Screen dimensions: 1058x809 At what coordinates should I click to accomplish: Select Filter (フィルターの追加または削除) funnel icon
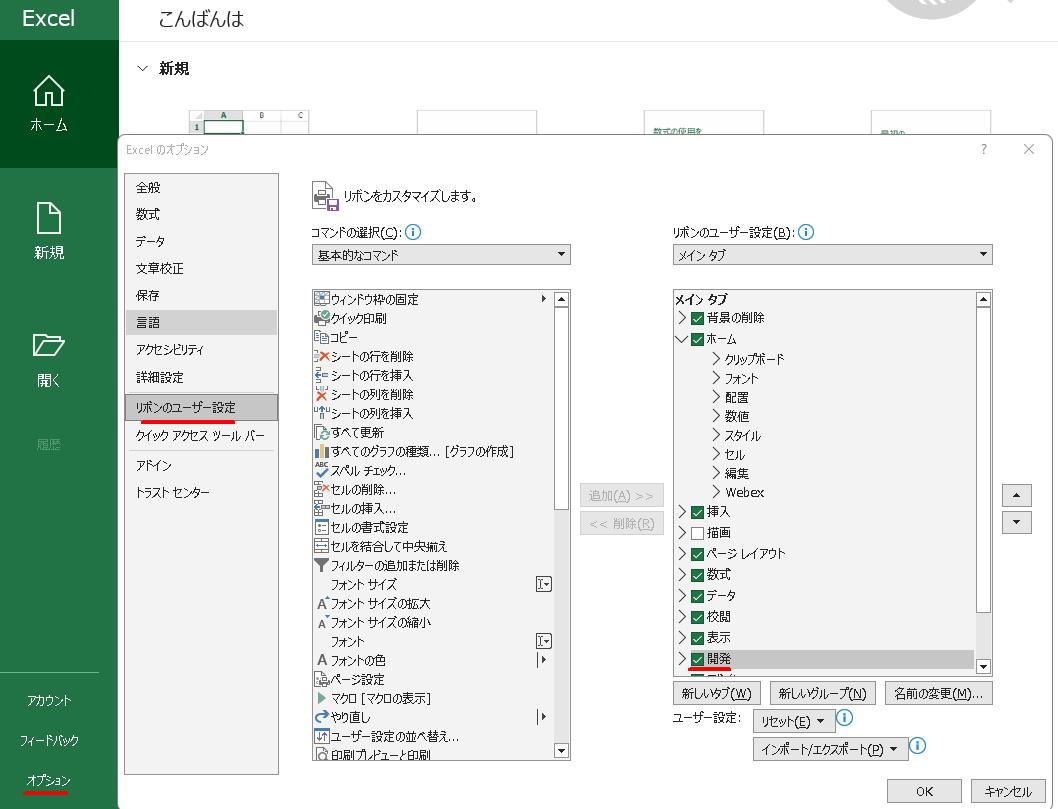pyautogui.click(x=322, y=565)
